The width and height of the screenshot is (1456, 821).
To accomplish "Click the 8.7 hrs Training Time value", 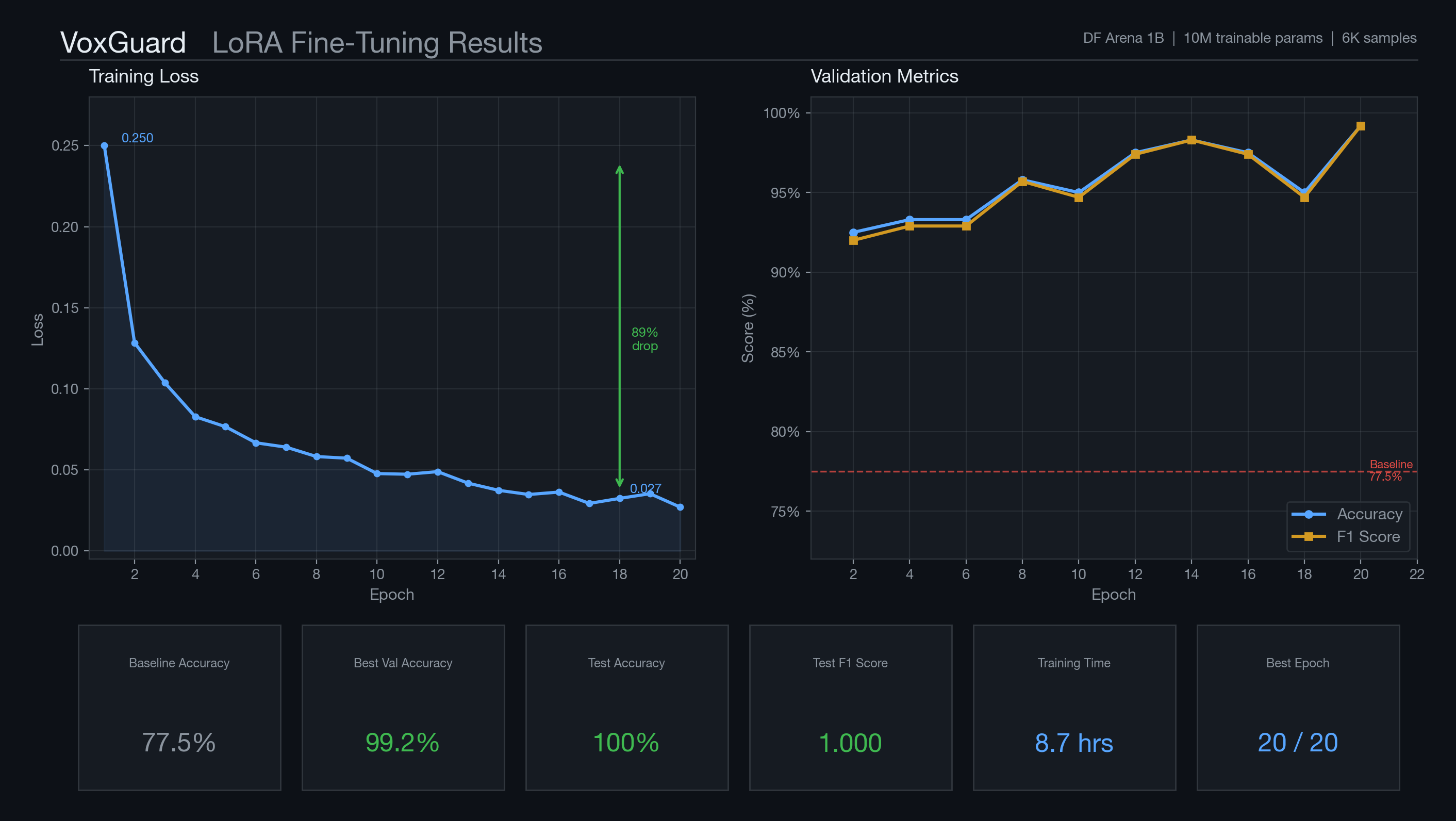I will click(1073, 744).
